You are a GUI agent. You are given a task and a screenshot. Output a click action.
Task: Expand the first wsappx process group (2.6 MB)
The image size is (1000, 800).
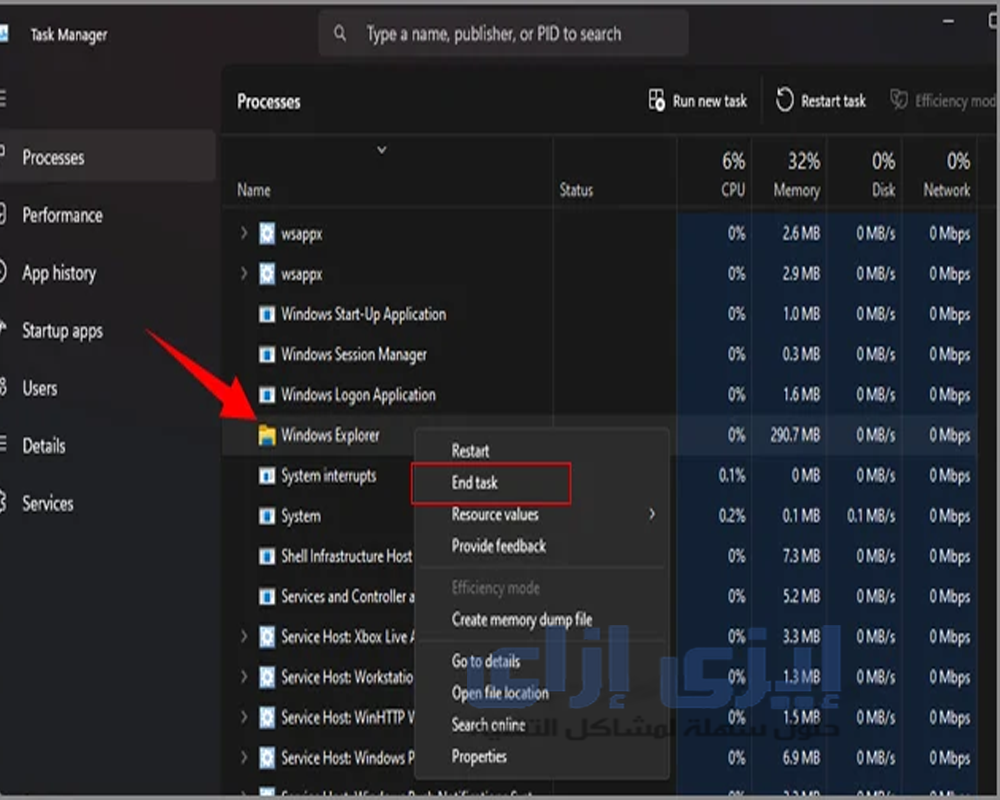[244, 233]
